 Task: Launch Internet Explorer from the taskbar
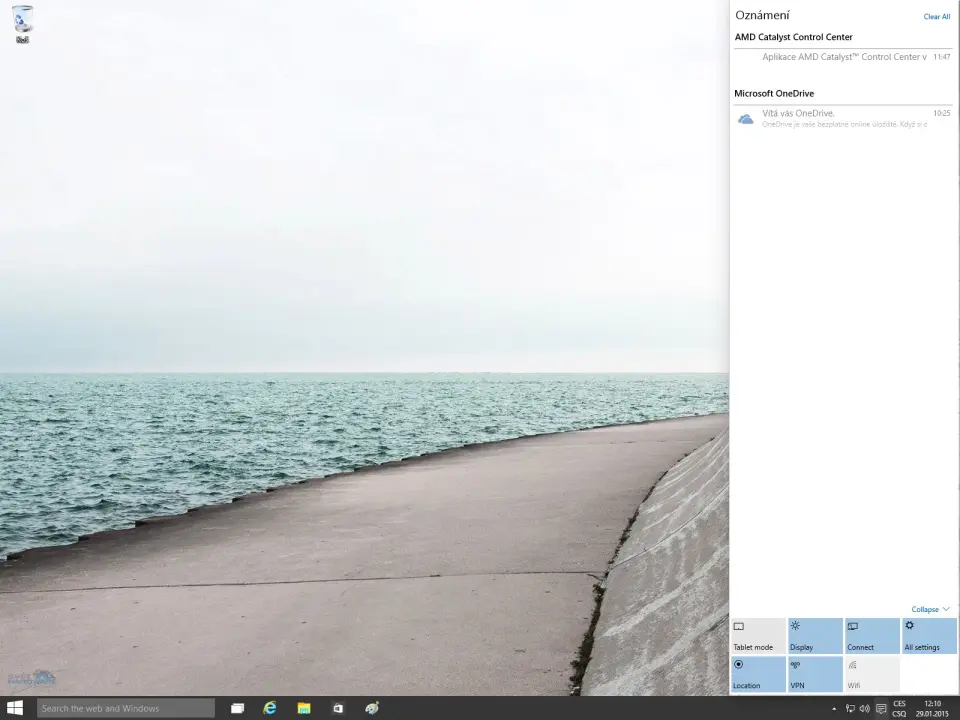pos(270,708)
